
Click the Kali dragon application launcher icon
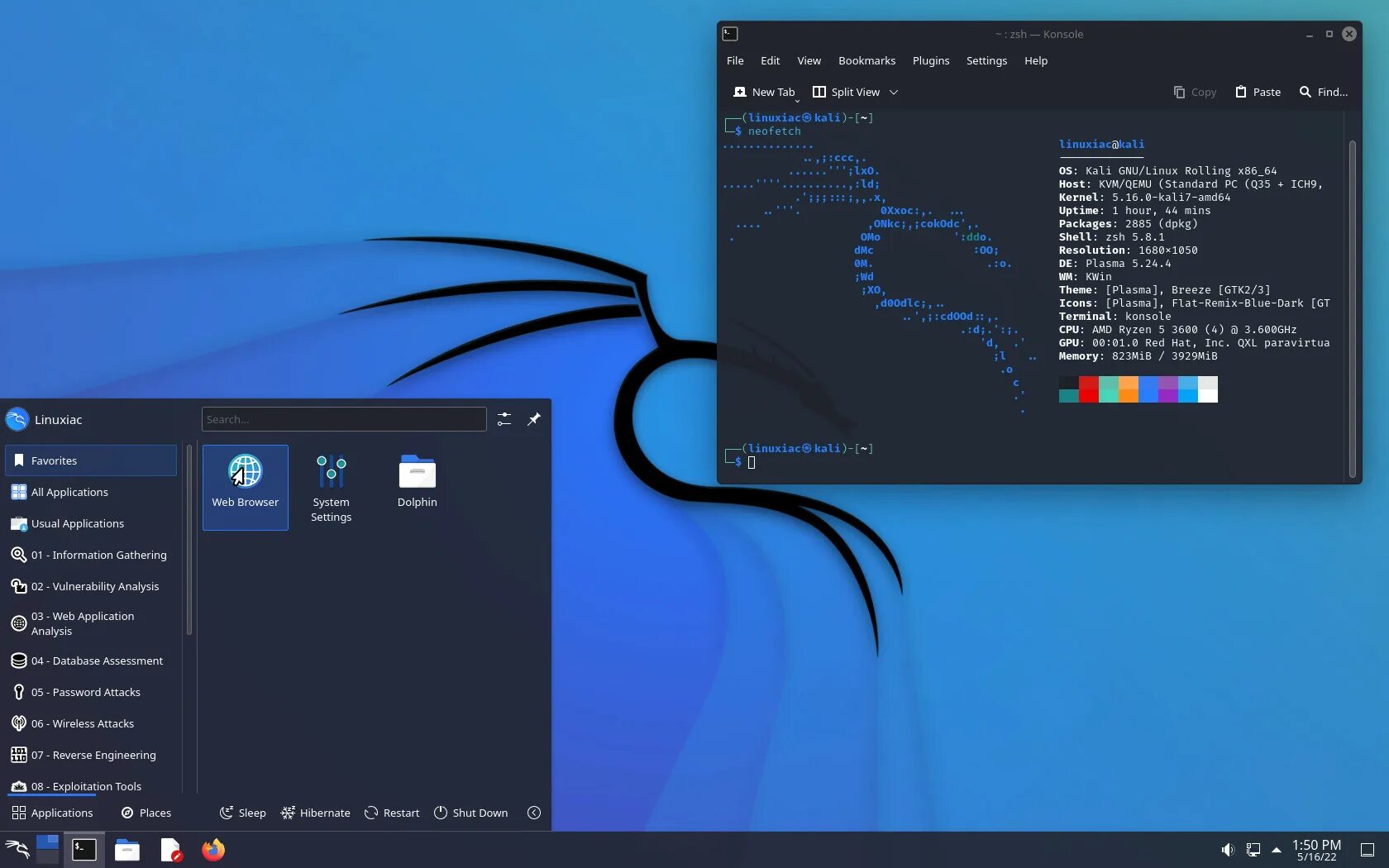17,849
